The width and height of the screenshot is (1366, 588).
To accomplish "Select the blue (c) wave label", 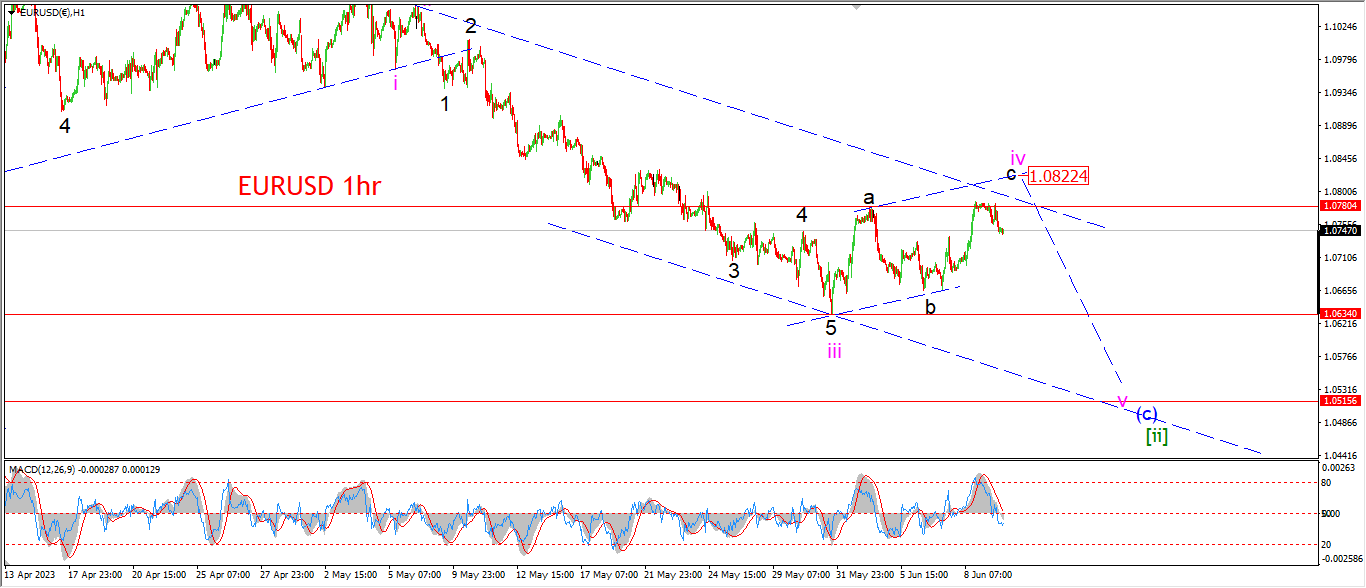I will click(x=1147, y=414).
